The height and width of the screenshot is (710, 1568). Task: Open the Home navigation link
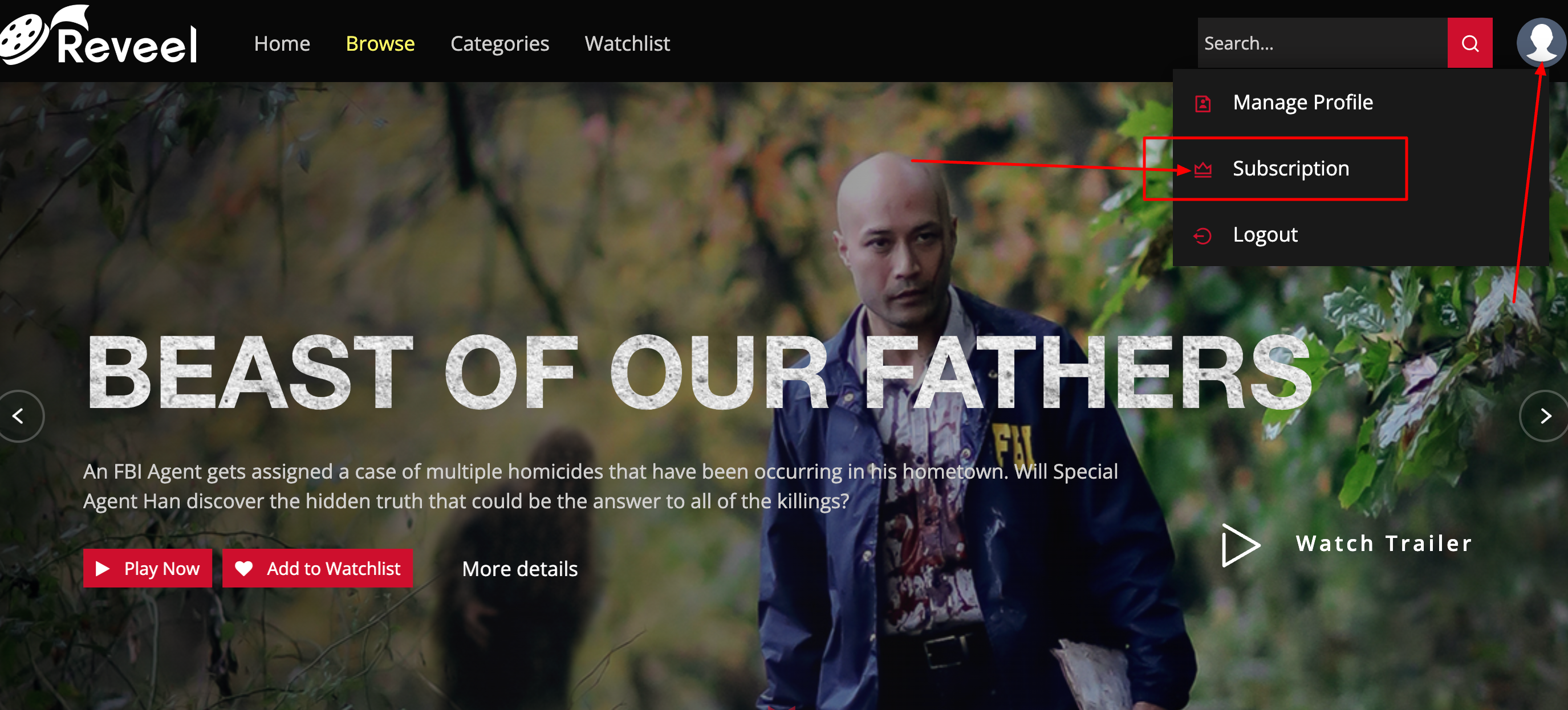point(282,43)
